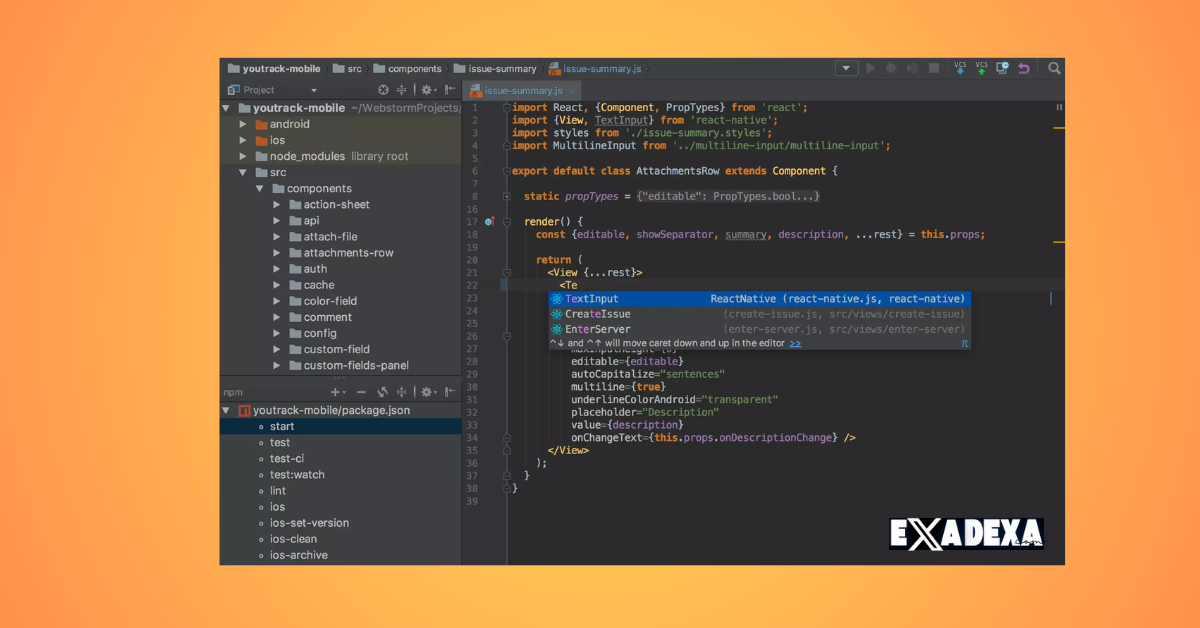The image size is (1200, 628).
Task: Open the run configuration dropdown
Action: pos(846,67)
